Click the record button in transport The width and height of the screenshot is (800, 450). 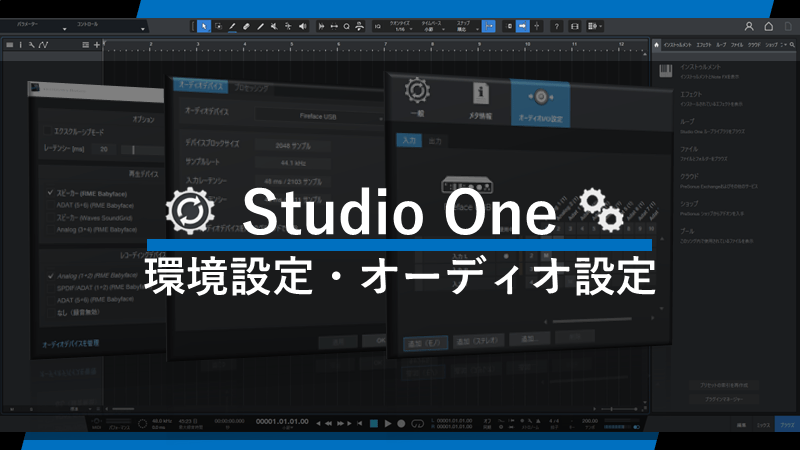point(402,423)
